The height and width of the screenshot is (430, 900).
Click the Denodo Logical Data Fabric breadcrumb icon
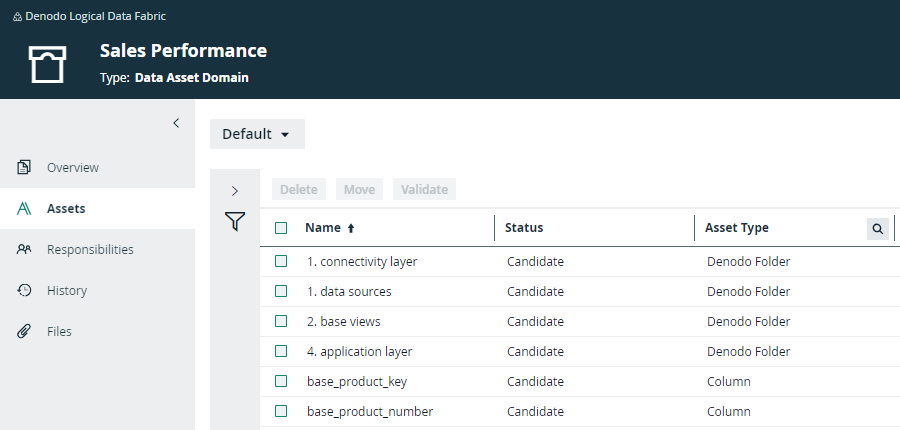pyautogui.click(x=17, y=17)
